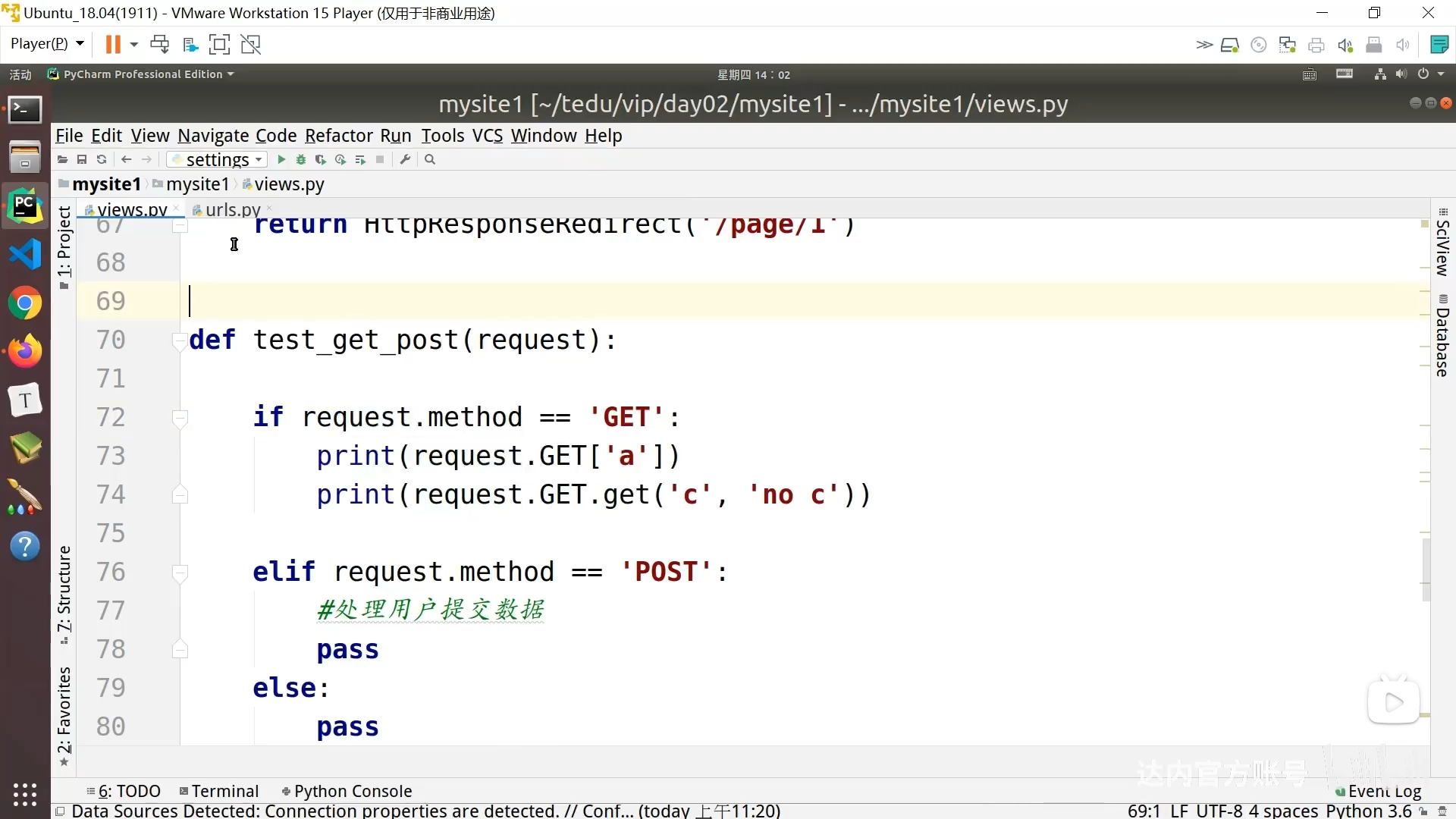Collapse the elif POST block fold marker
This screenshot has height=819, width=1456.
click(180, 573)
